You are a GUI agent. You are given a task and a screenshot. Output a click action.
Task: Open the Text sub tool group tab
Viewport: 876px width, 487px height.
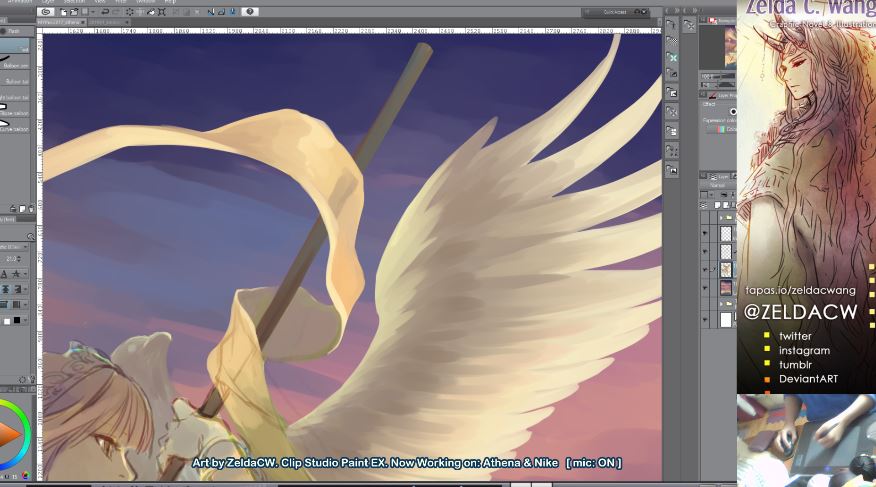pyautogui.click(x=15, y=31)
